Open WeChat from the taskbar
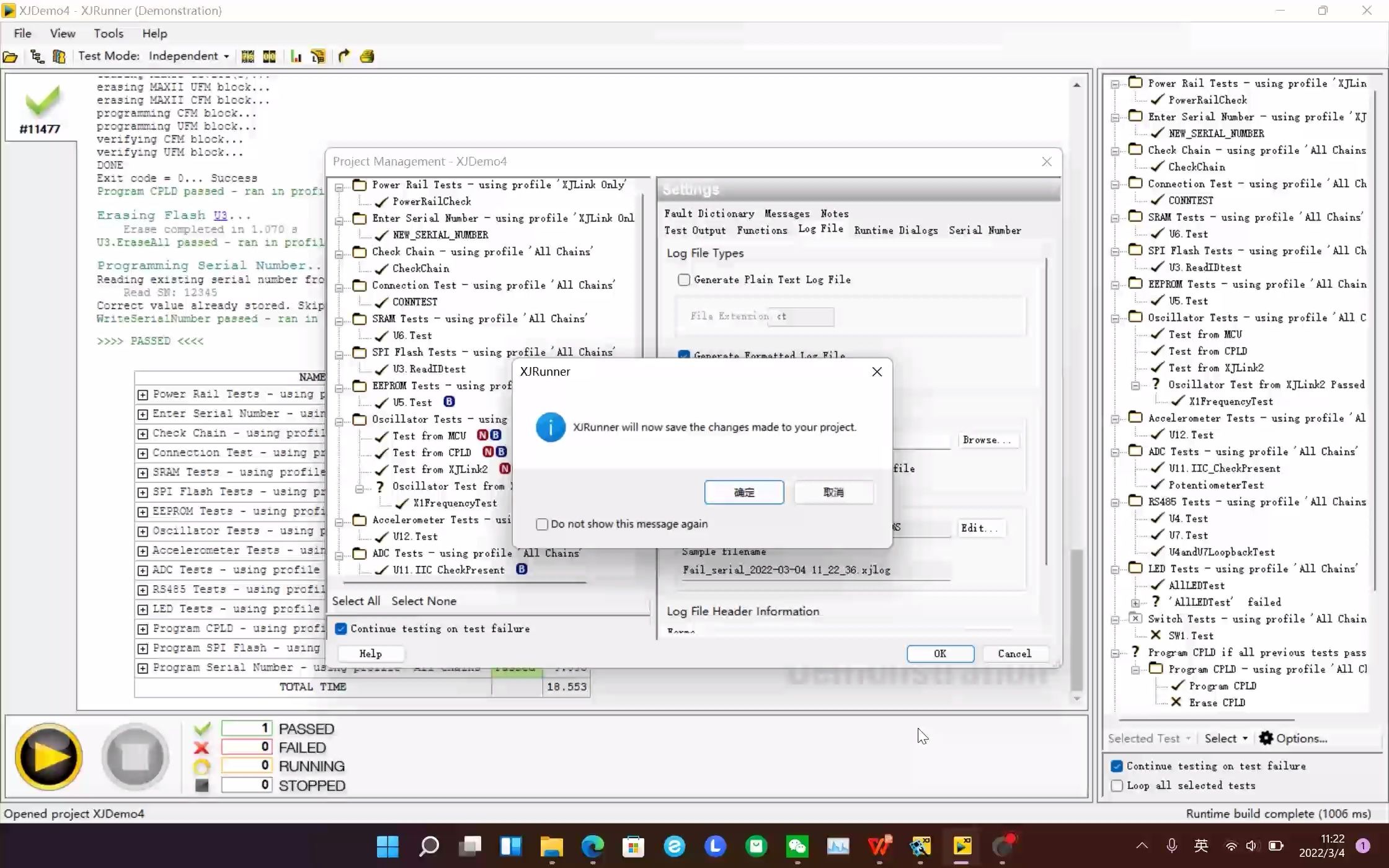Screen dimensions: 1389x868 797,846
